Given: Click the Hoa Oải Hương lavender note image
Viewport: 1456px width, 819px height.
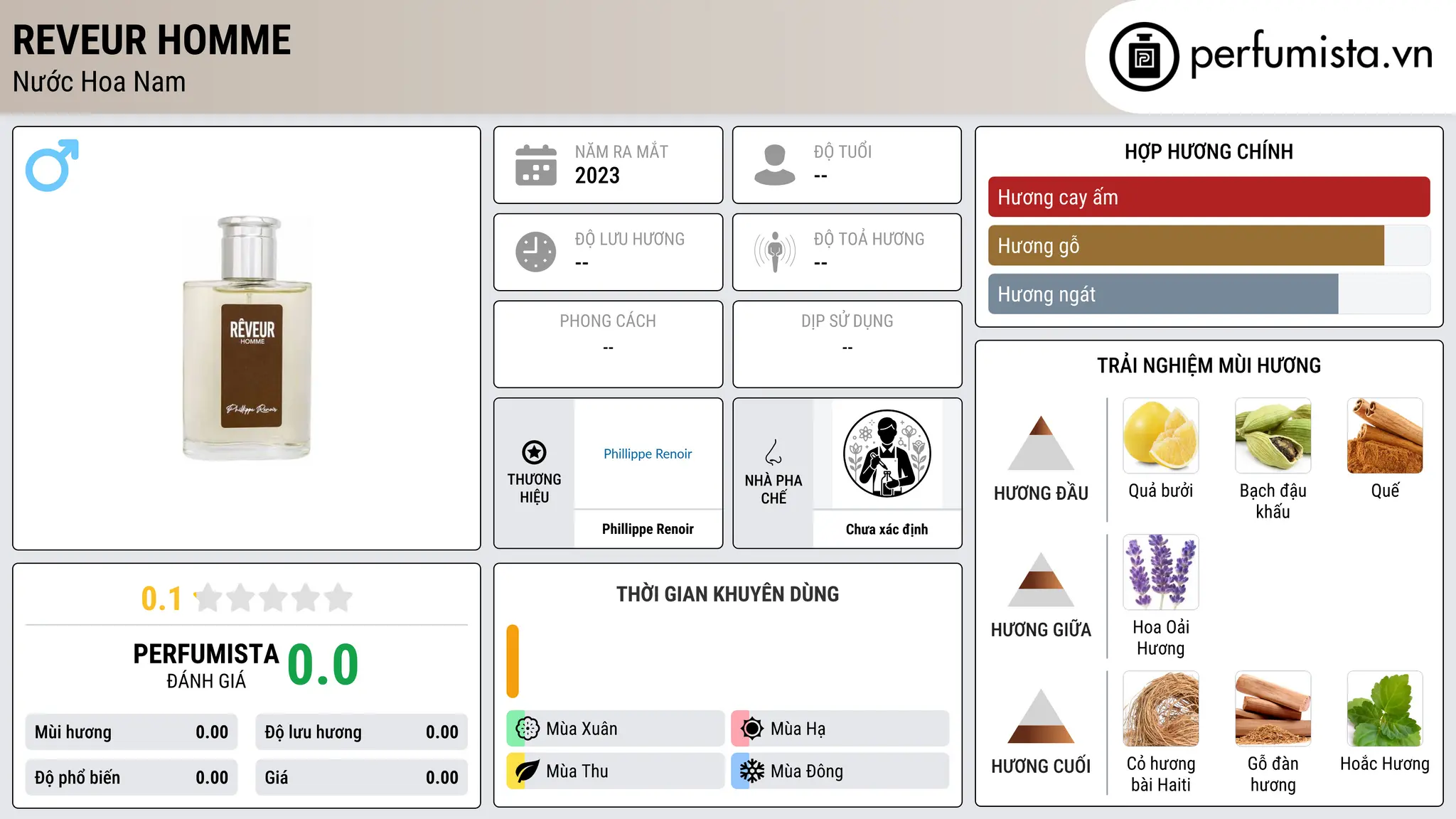Looking at the screenshot, I should (x=1161, y=572).
